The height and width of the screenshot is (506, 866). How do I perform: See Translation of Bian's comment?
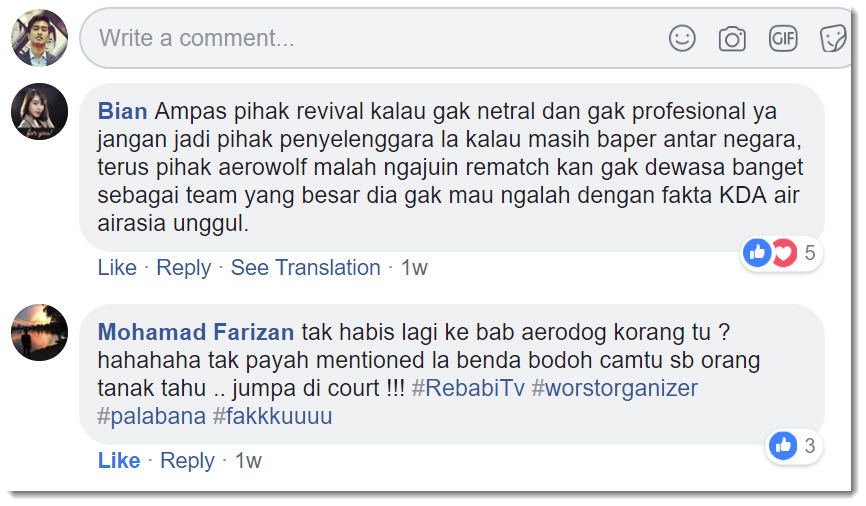tap(305, 267)
